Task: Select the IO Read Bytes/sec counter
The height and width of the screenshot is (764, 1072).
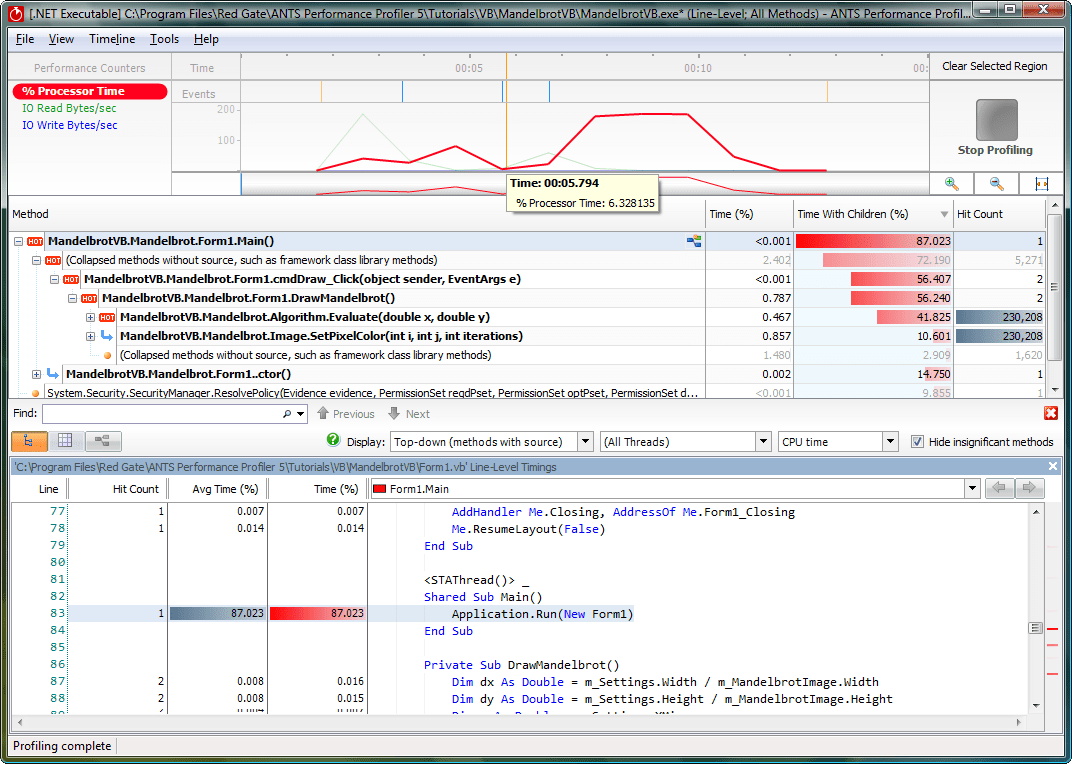Action: point(69,108)
